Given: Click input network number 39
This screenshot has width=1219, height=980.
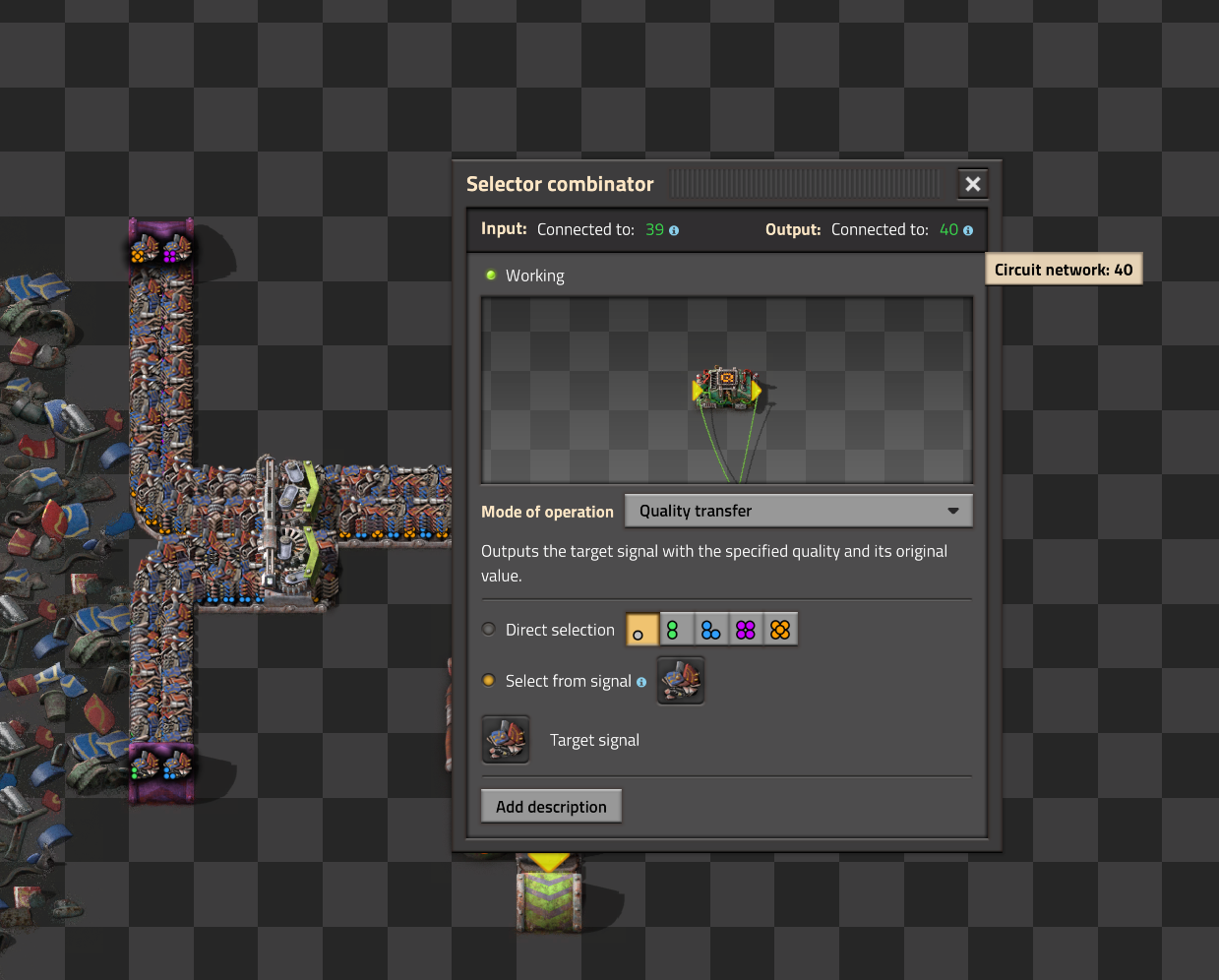Looking at the screenshot, I should [654, 229].
